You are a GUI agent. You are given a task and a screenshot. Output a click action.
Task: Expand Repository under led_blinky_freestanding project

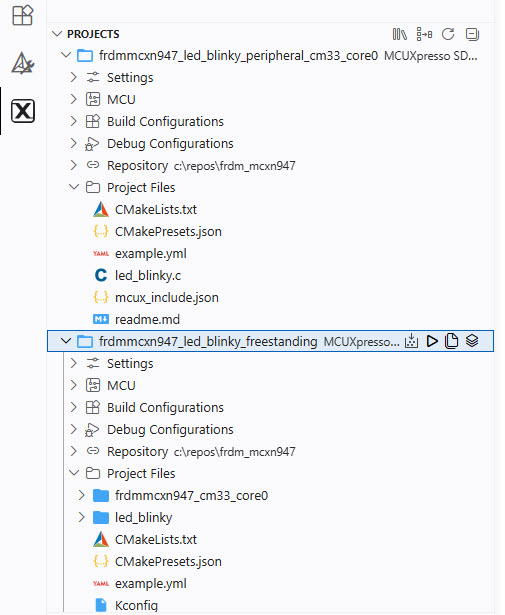click(x=73, y=451)
